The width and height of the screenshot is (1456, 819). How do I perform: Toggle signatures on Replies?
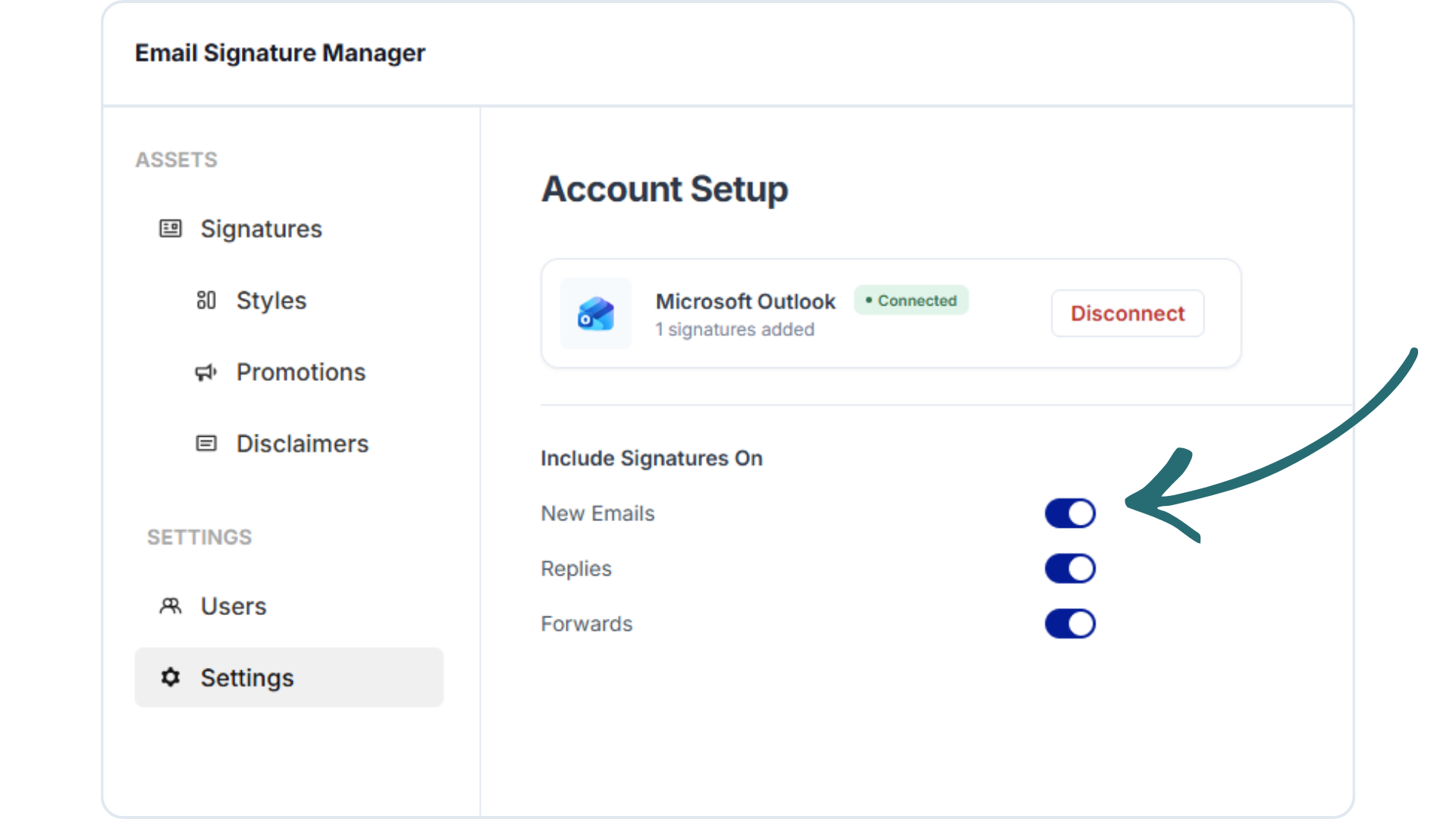[1070, 569]
